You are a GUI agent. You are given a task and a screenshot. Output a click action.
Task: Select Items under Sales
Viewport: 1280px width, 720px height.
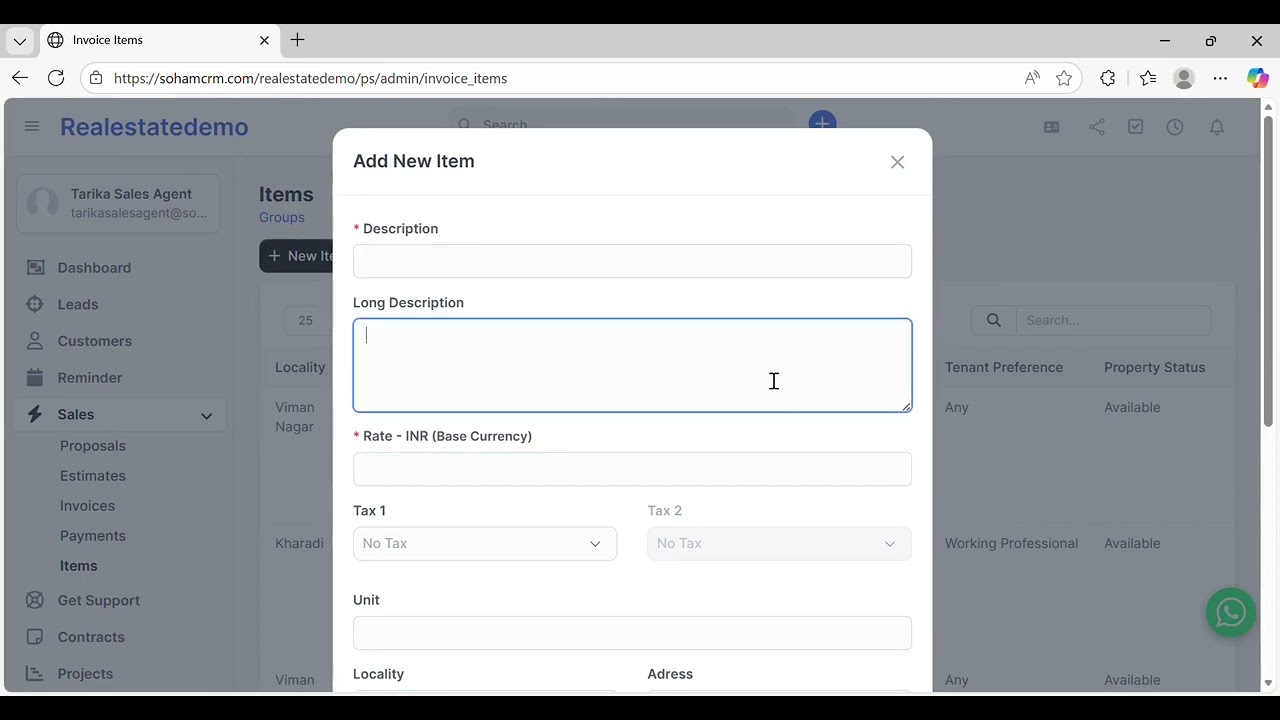click(x=79, y=566)
